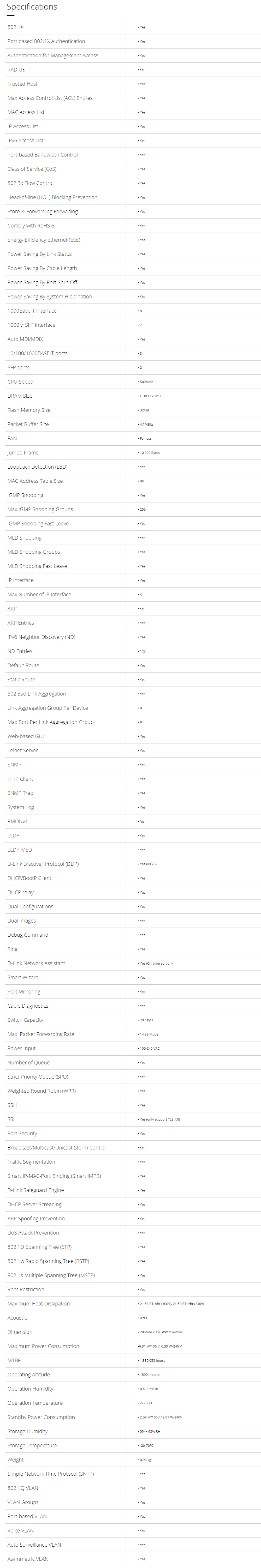Click the MTBF row label
This screenshot has height=1568, width=261.
[14, 1360]
